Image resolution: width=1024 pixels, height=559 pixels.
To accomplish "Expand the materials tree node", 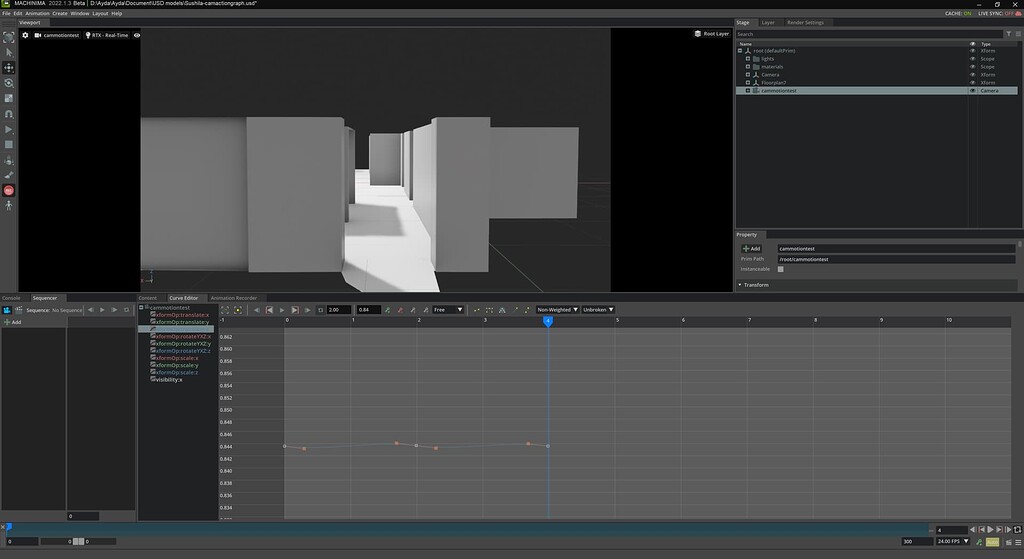I will tap(747, 67).
